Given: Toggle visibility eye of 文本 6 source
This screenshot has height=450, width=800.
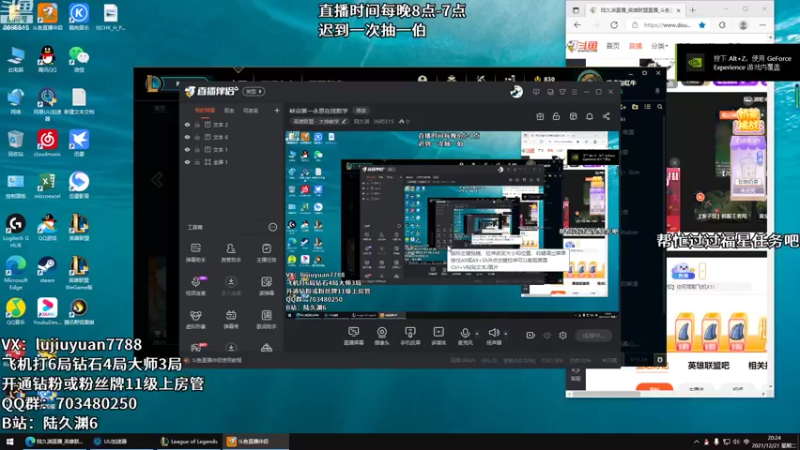Looking at the screenshot, I should click(x=187, y=137).
